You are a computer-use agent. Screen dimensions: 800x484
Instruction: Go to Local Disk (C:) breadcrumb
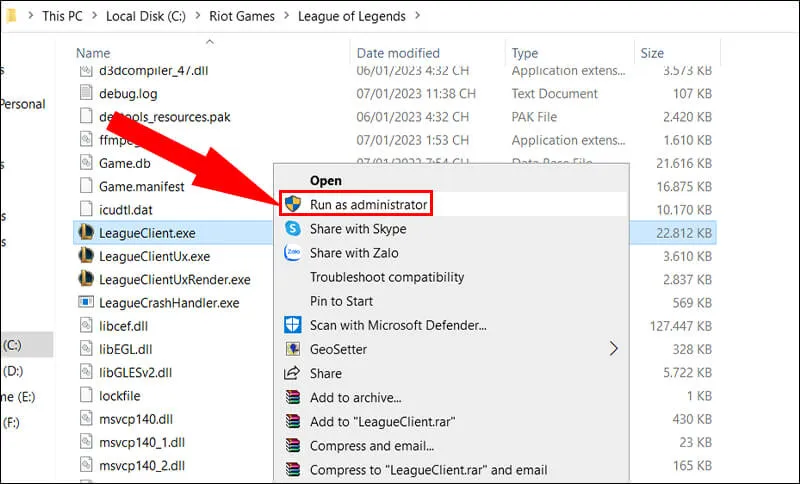tap(146, 16)
